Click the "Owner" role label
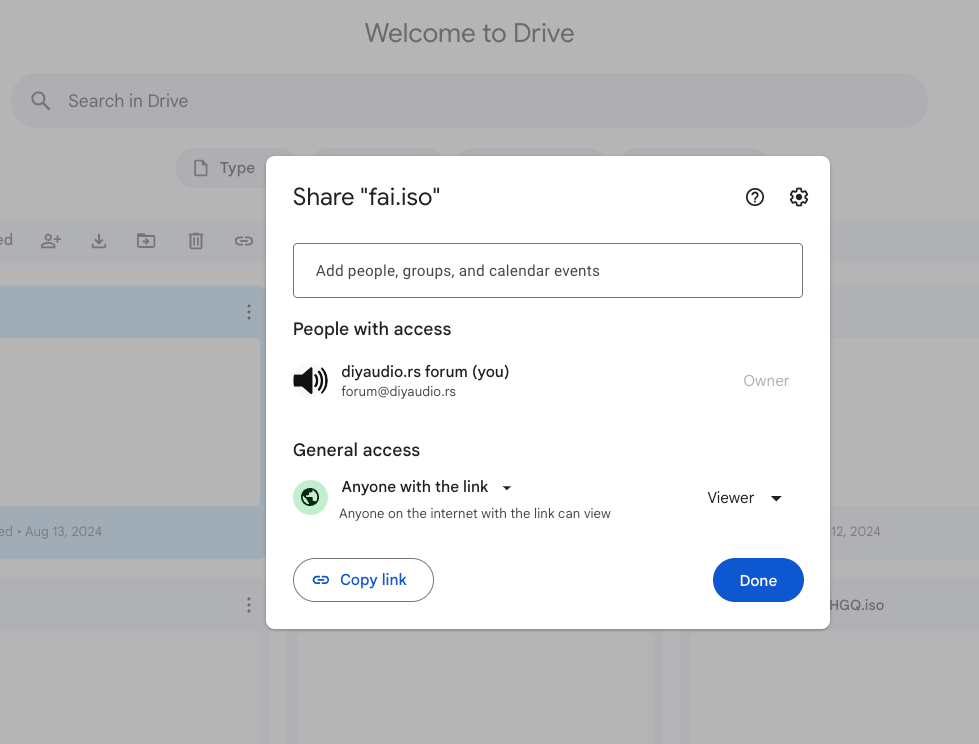 click(766, 381)
